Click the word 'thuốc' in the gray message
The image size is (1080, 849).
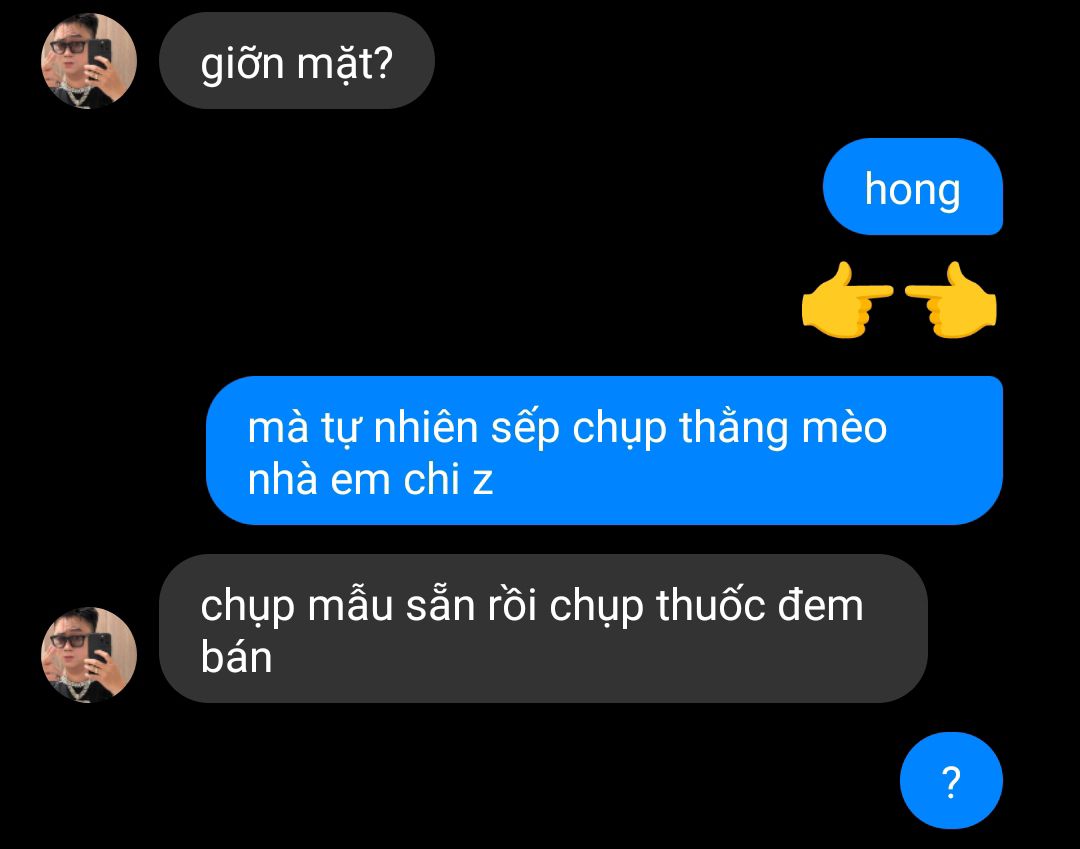point(711,605)
